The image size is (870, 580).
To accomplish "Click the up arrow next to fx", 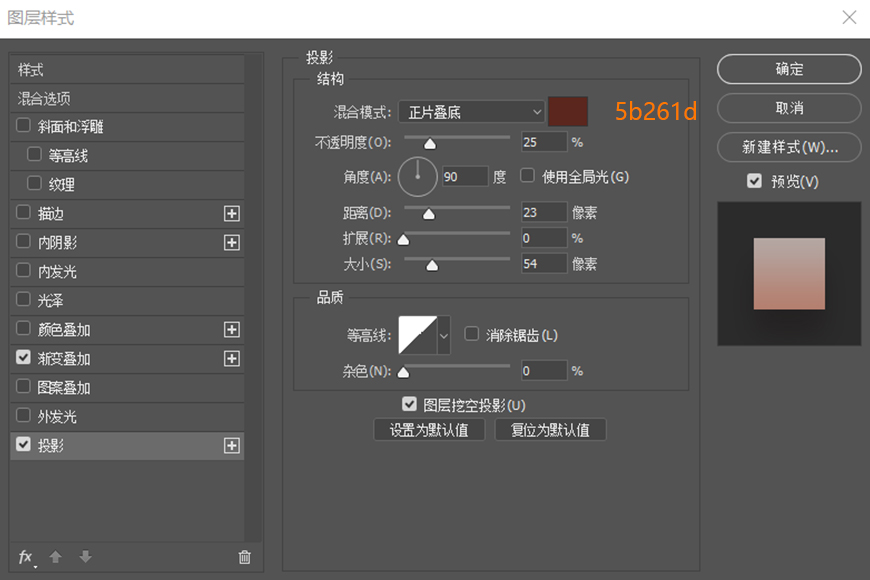I will 57,557.
